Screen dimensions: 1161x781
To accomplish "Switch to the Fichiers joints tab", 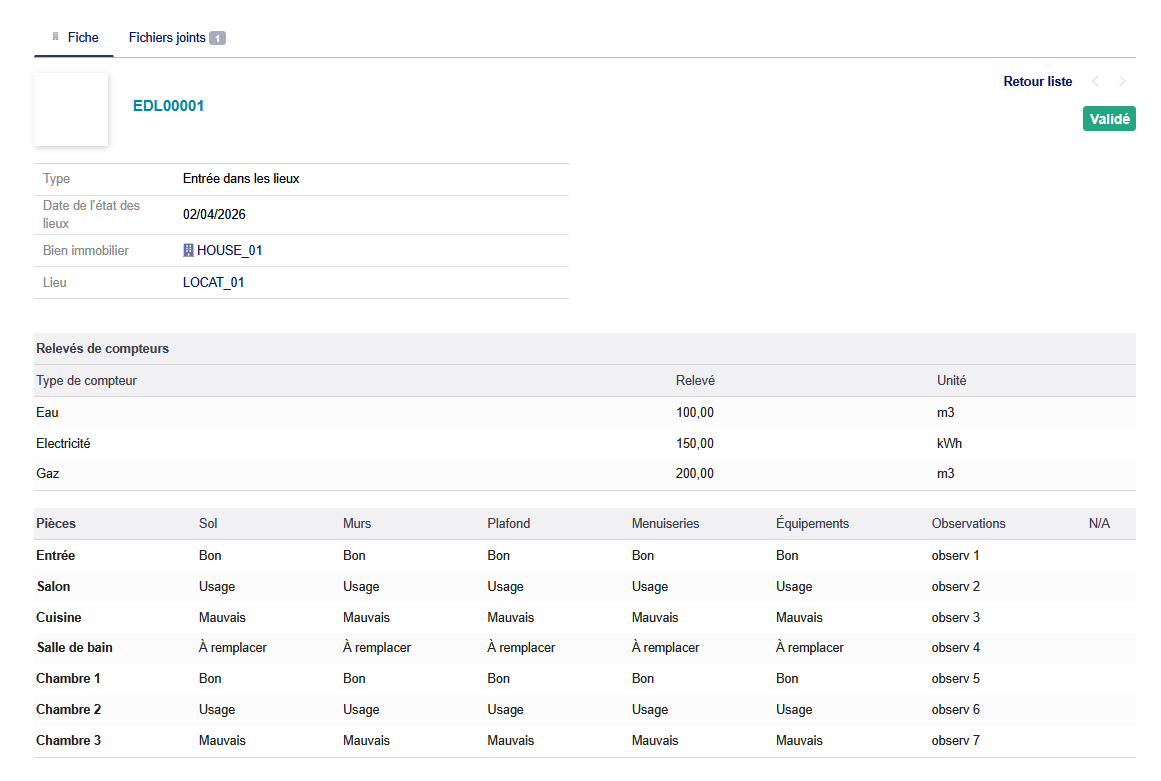I will [167, 38].
